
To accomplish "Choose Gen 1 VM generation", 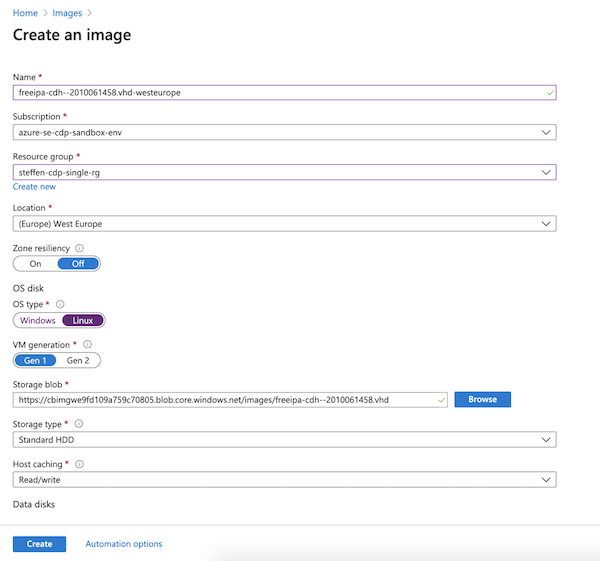I will tap(36, 360).
